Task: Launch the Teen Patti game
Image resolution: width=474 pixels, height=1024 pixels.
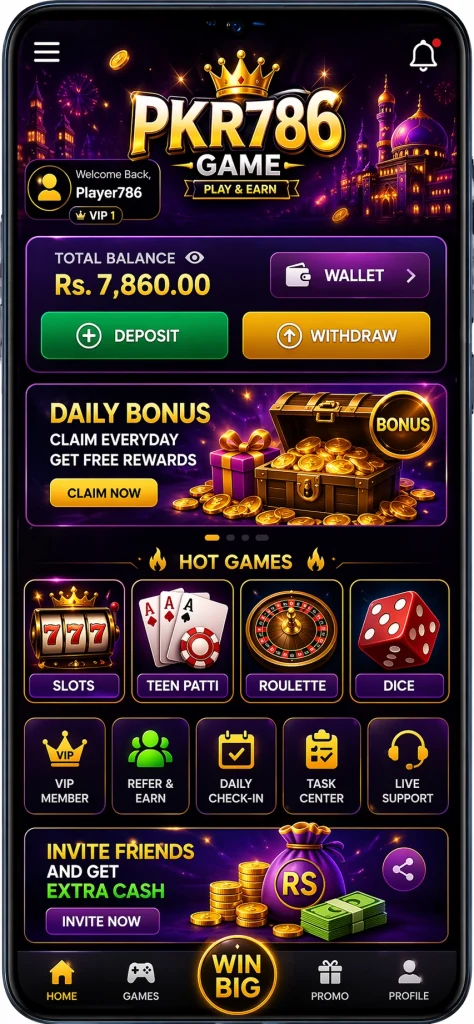Action: 182,641
